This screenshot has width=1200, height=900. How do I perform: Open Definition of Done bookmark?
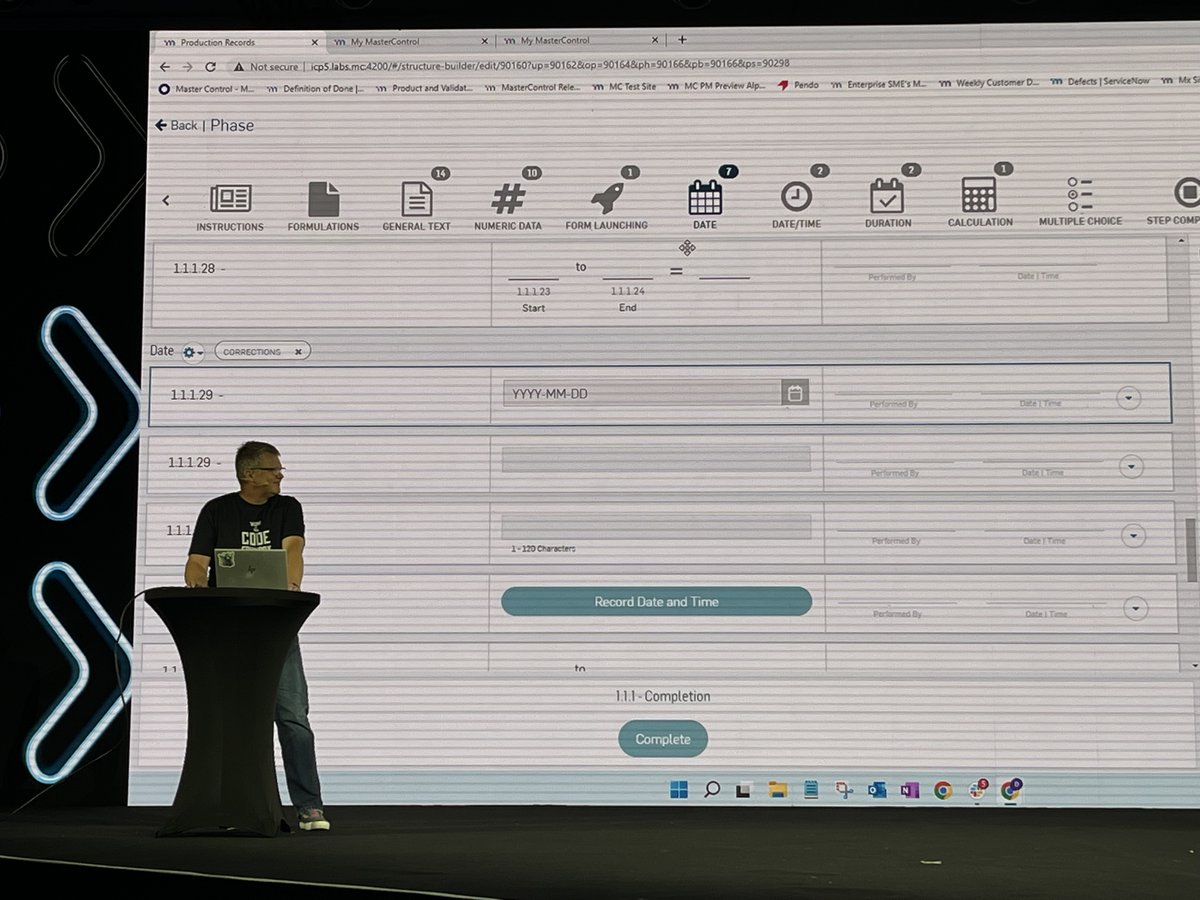(315, 88)
